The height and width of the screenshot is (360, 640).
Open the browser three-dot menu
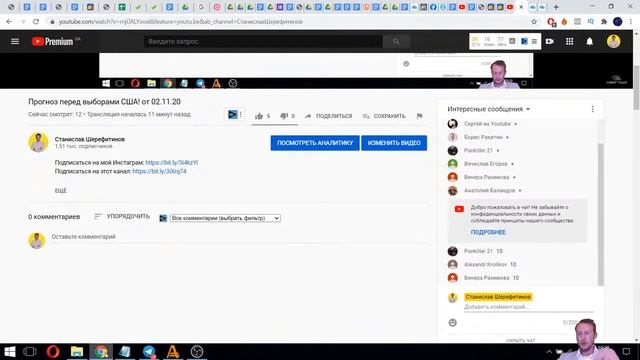click(631, 22)
